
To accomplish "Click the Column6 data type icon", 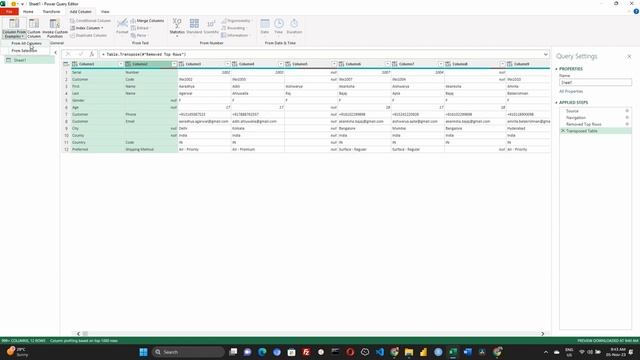I will tap(341, 64).
